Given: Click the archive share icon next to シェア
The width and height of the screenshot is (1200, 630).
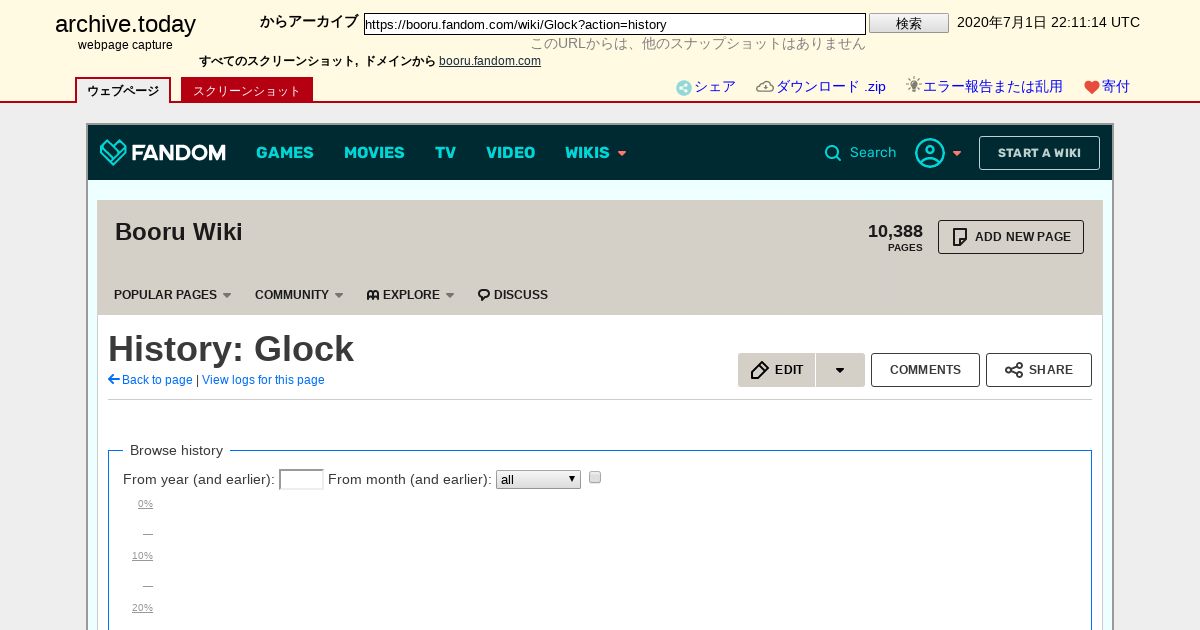Looking at the screenshot, I should pyautogui.click(x=684, y=88).
